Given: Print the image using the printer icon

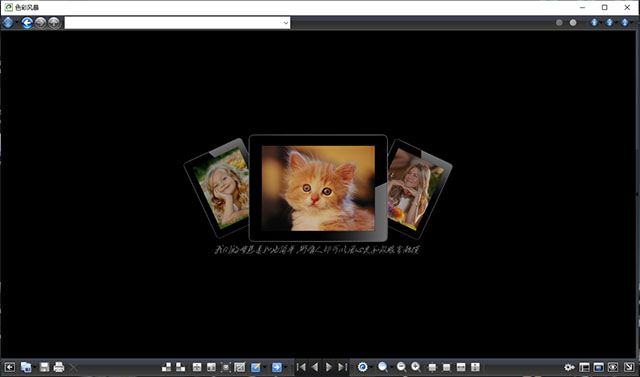Looking at the screenshot, I should tap(59, 367).
